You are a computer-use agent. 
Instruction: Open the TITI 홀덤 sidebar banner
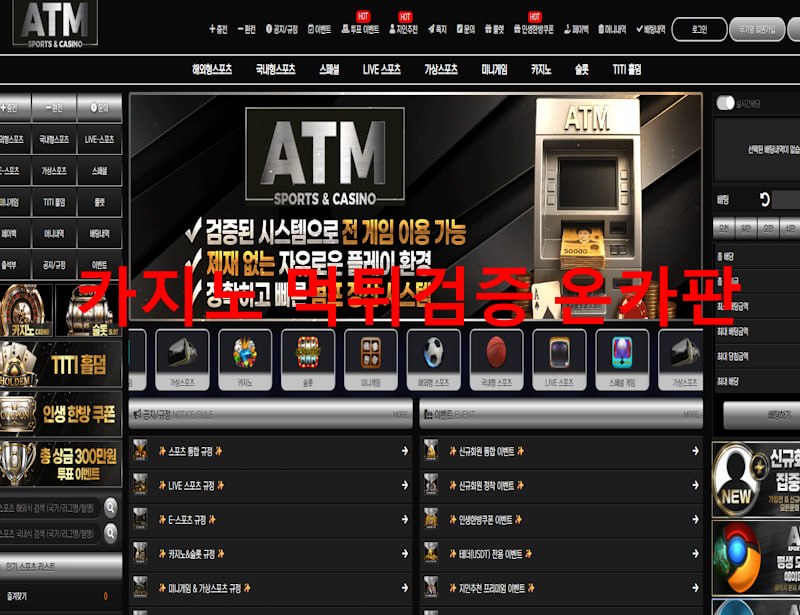point(61,364)
